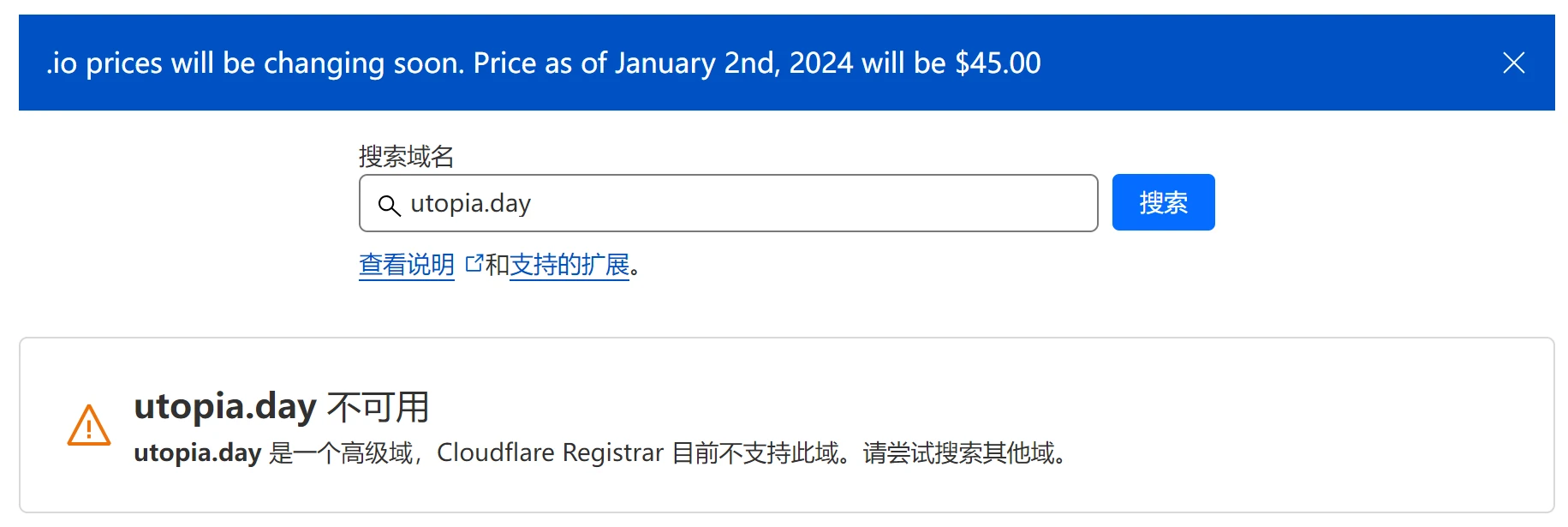Open the 查看说明 link

click(407, 265)
